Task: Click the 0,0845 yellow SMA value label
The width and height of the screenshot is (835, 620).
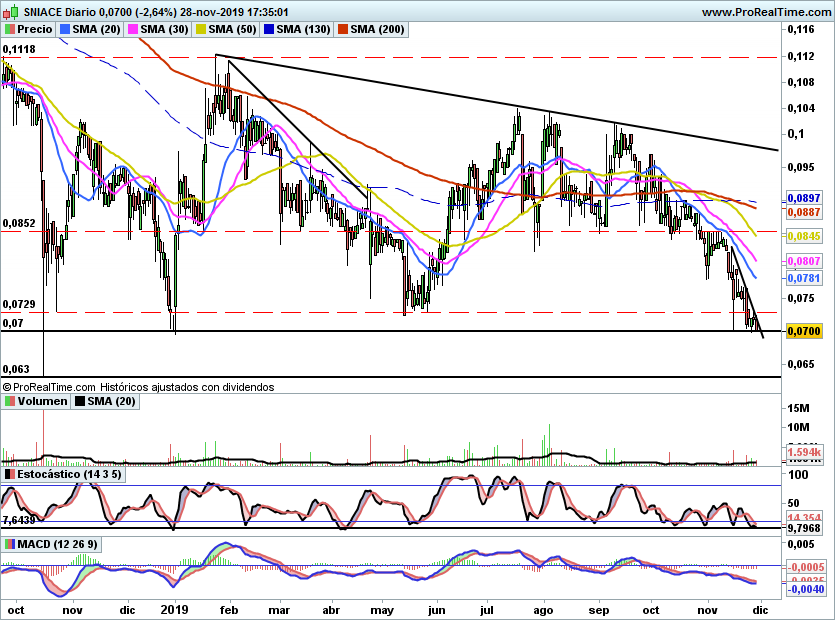Action: (804, 236)
